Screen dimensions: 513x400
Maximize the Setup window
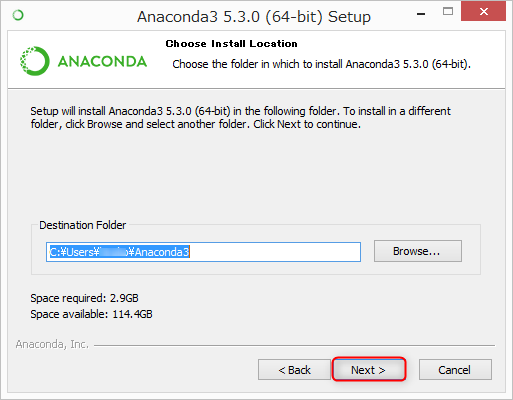(x=448, y=12)
